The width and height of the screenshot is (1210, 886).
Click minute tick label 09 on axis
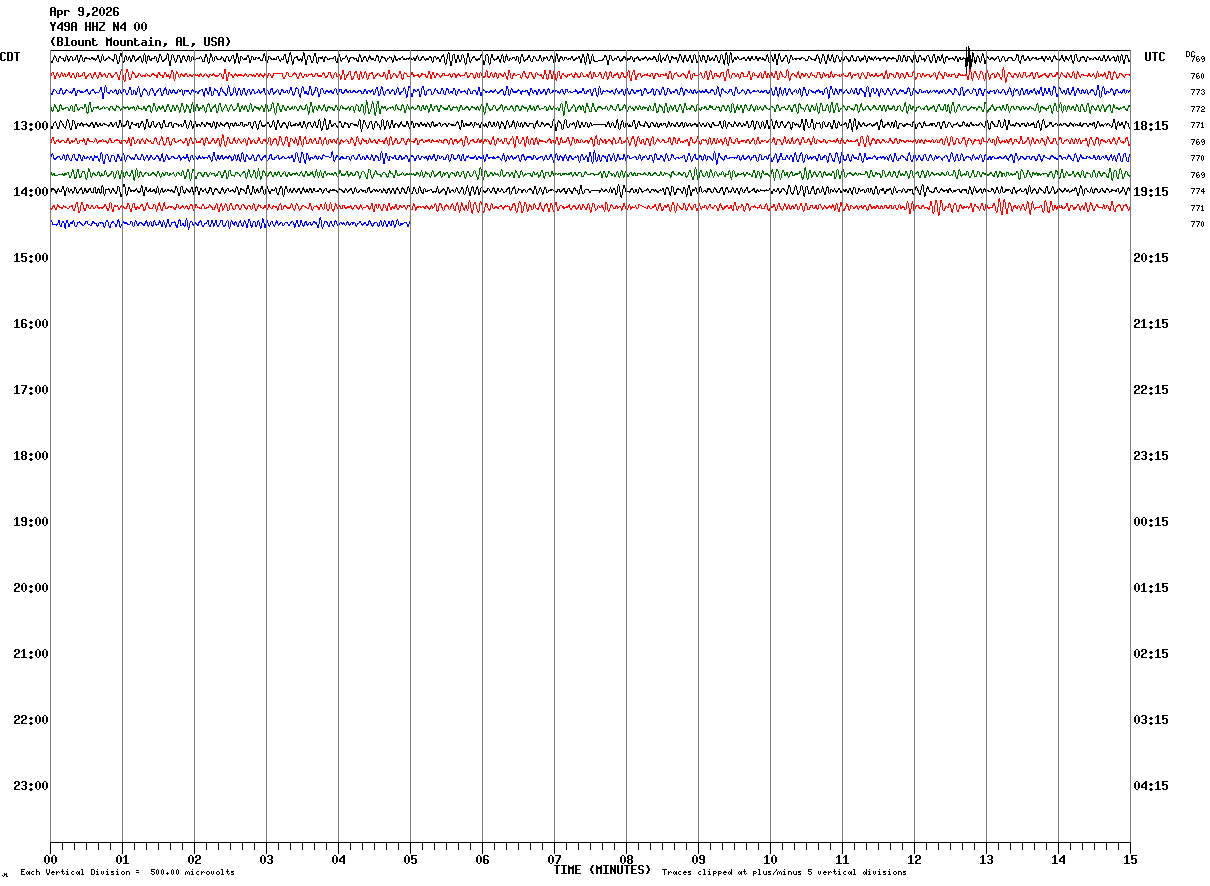coord(698,860)
